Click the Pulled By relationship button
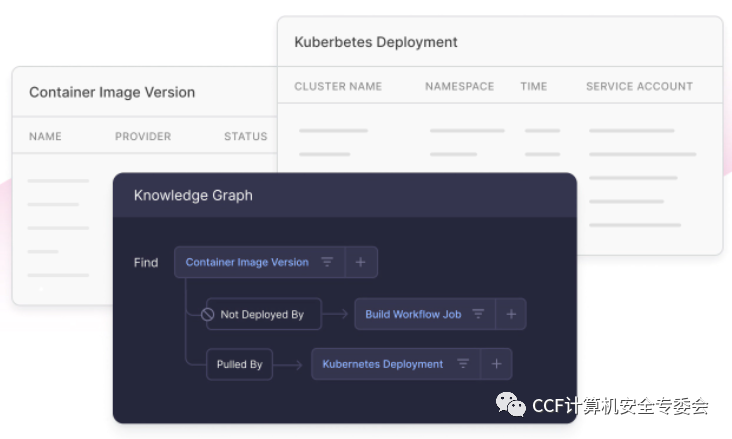732x439 pixels. [x=239, y=364]
